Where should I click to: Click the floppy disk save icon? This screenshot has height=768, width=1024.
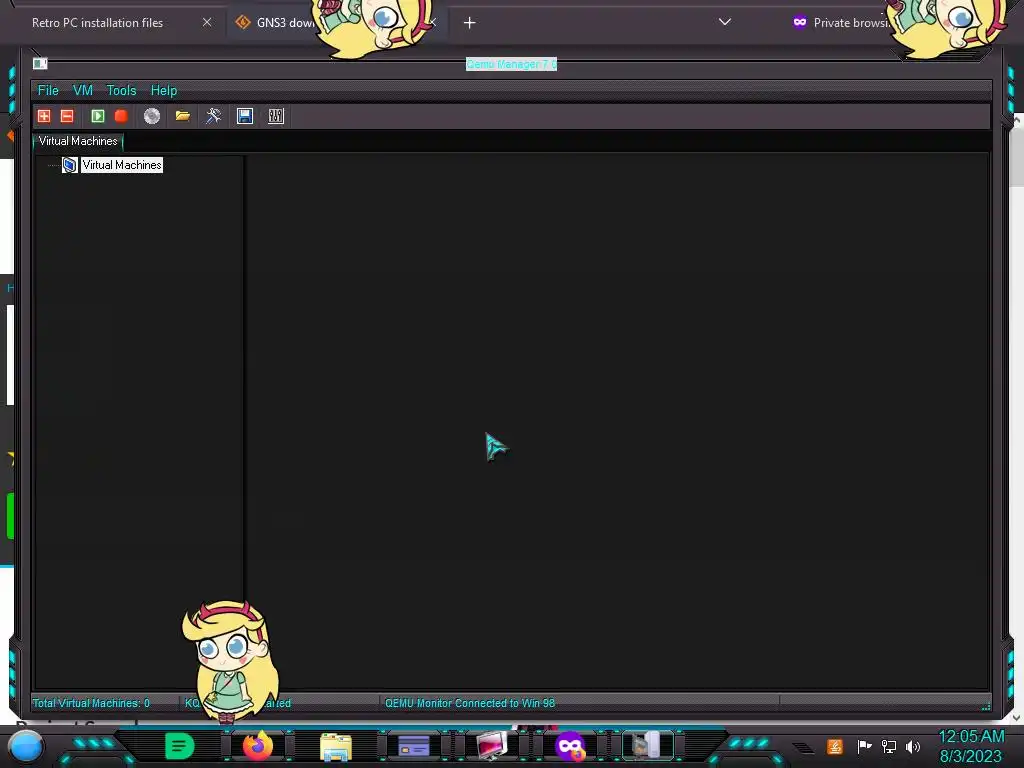[245, 116]
